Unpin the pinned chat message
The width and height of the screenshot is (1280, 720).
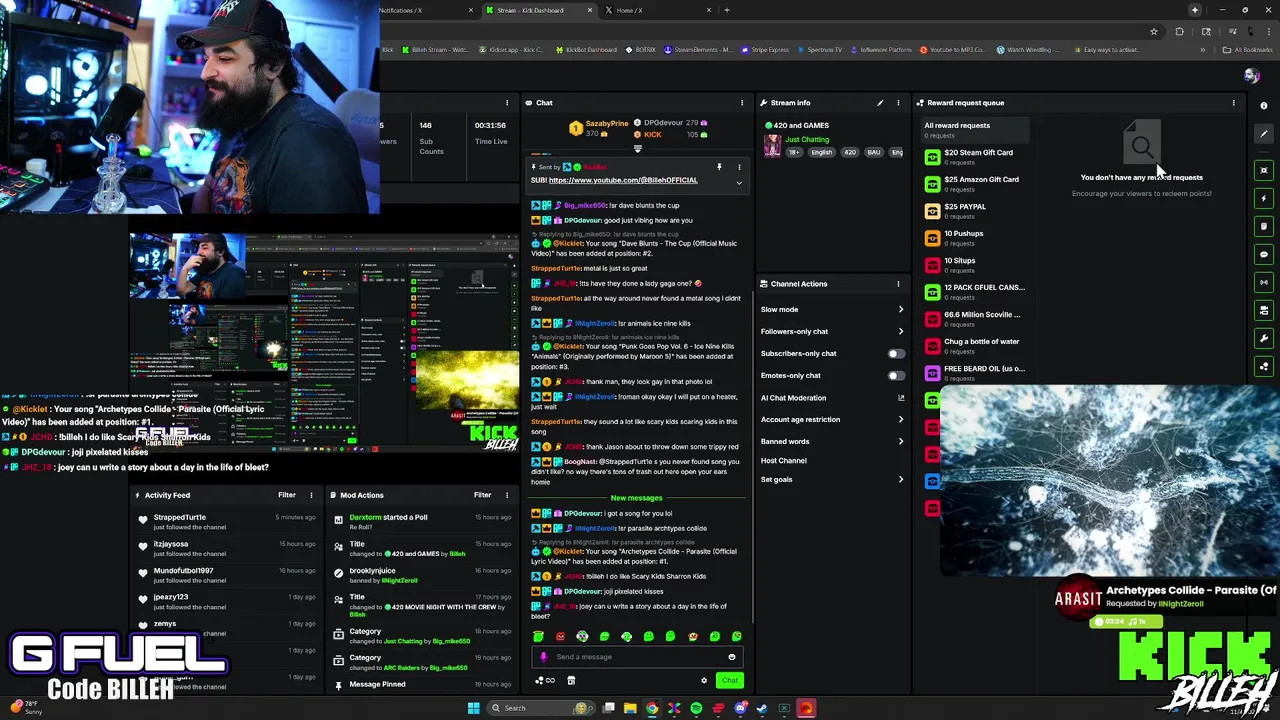coord(719,167)
